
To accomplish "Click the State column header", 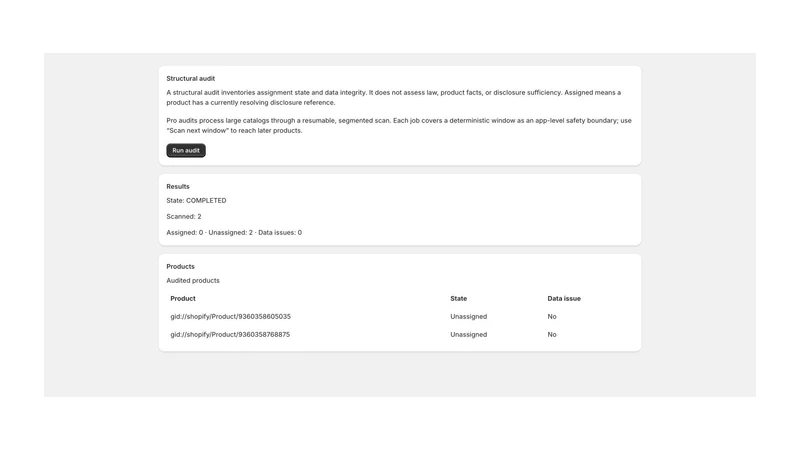I will pyautogui.click(x=459, y=298).
